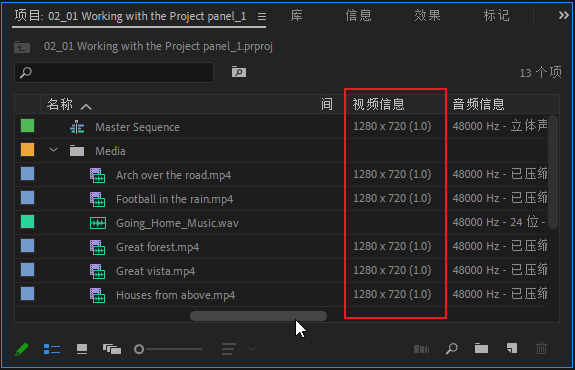Click the clip icon of Houses from above.mp4

[x=98, y=295]
